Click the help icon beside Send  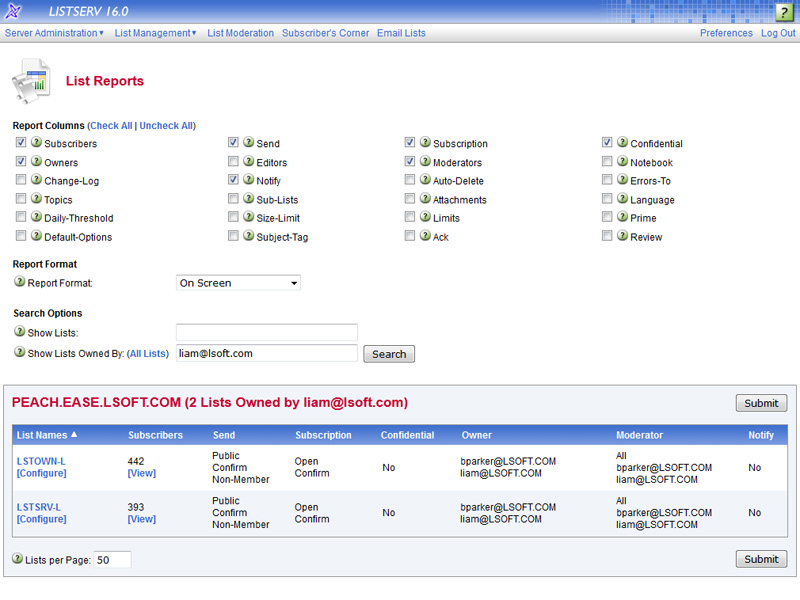tap(248, 142)
